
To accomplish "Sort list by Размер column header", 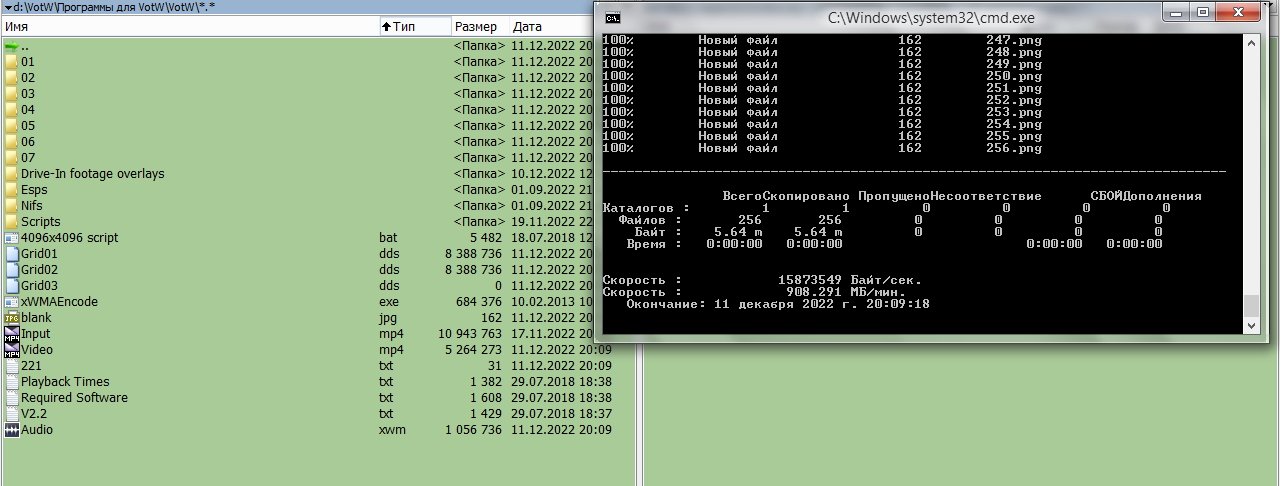I will (475, 27).
